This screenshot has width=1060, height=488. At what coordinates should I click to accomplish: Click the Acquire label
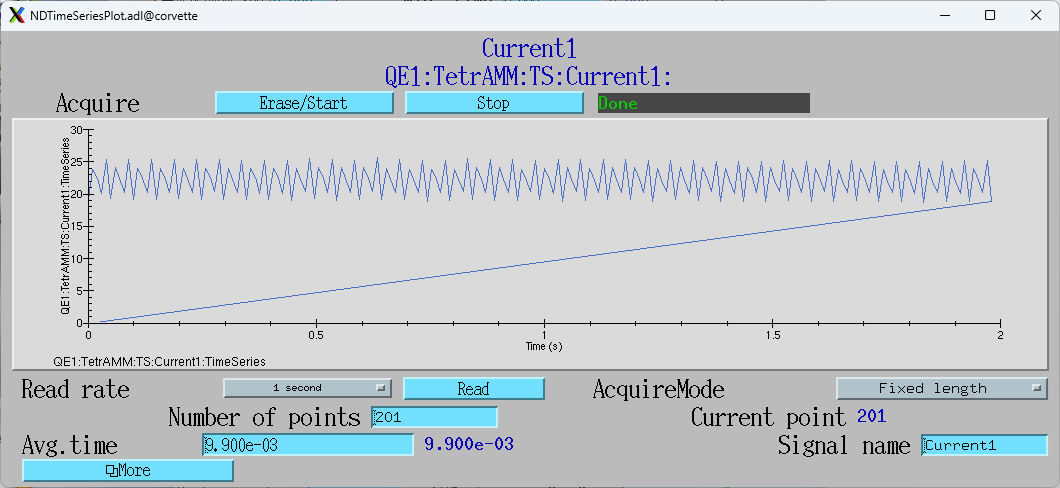98,104
